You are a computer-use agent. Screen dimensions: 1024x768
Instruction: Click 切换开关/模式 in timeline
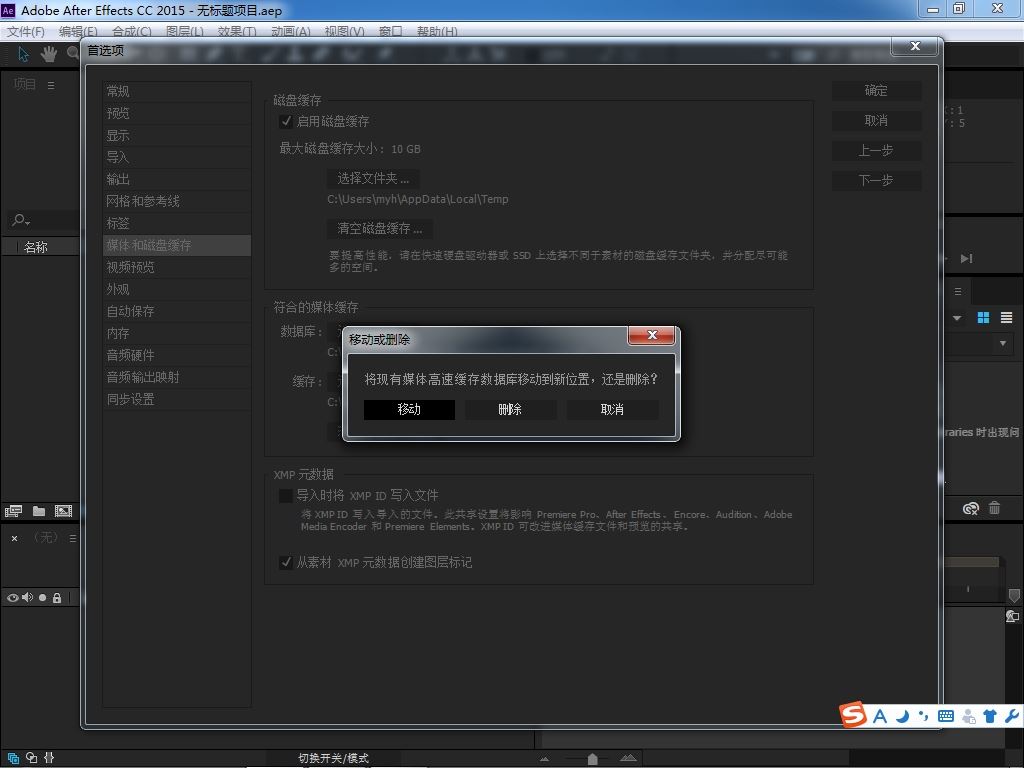(x=334, y=758)
